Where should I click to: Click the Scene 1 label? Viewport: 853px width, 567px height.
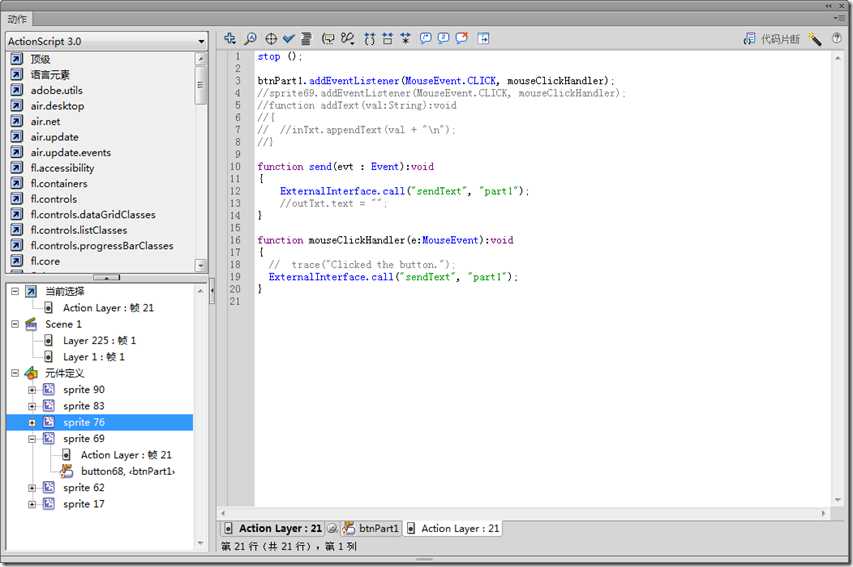pos(63,324)
